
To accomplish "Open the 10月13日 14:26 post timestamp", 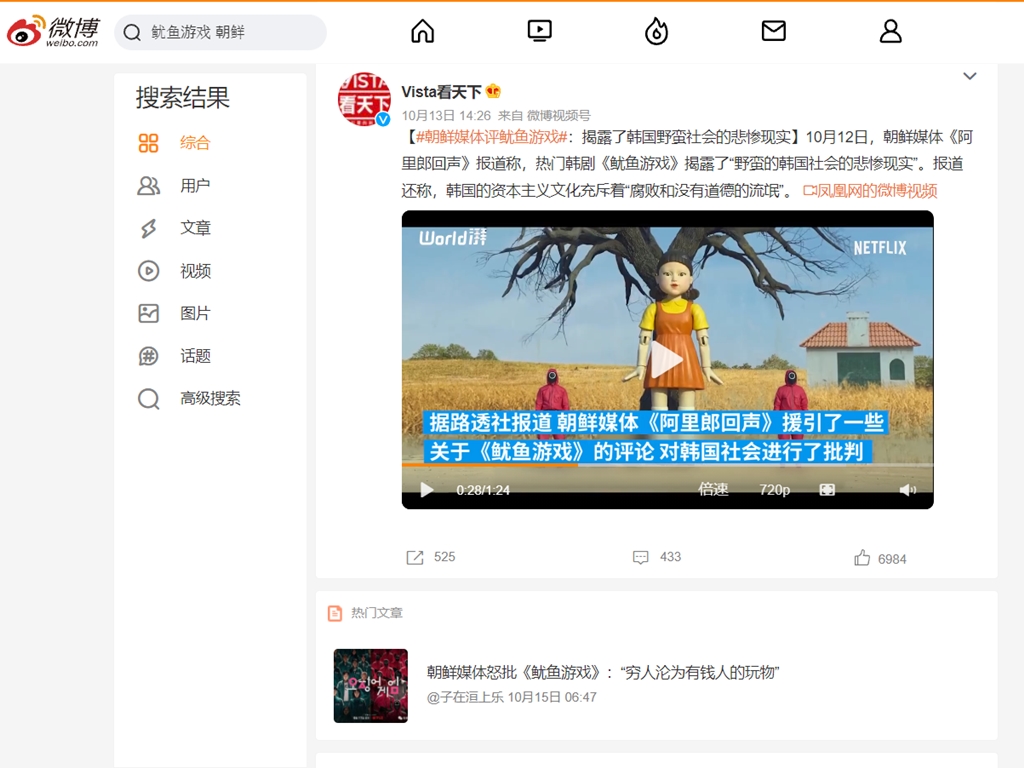I will (x=446, y=116).
